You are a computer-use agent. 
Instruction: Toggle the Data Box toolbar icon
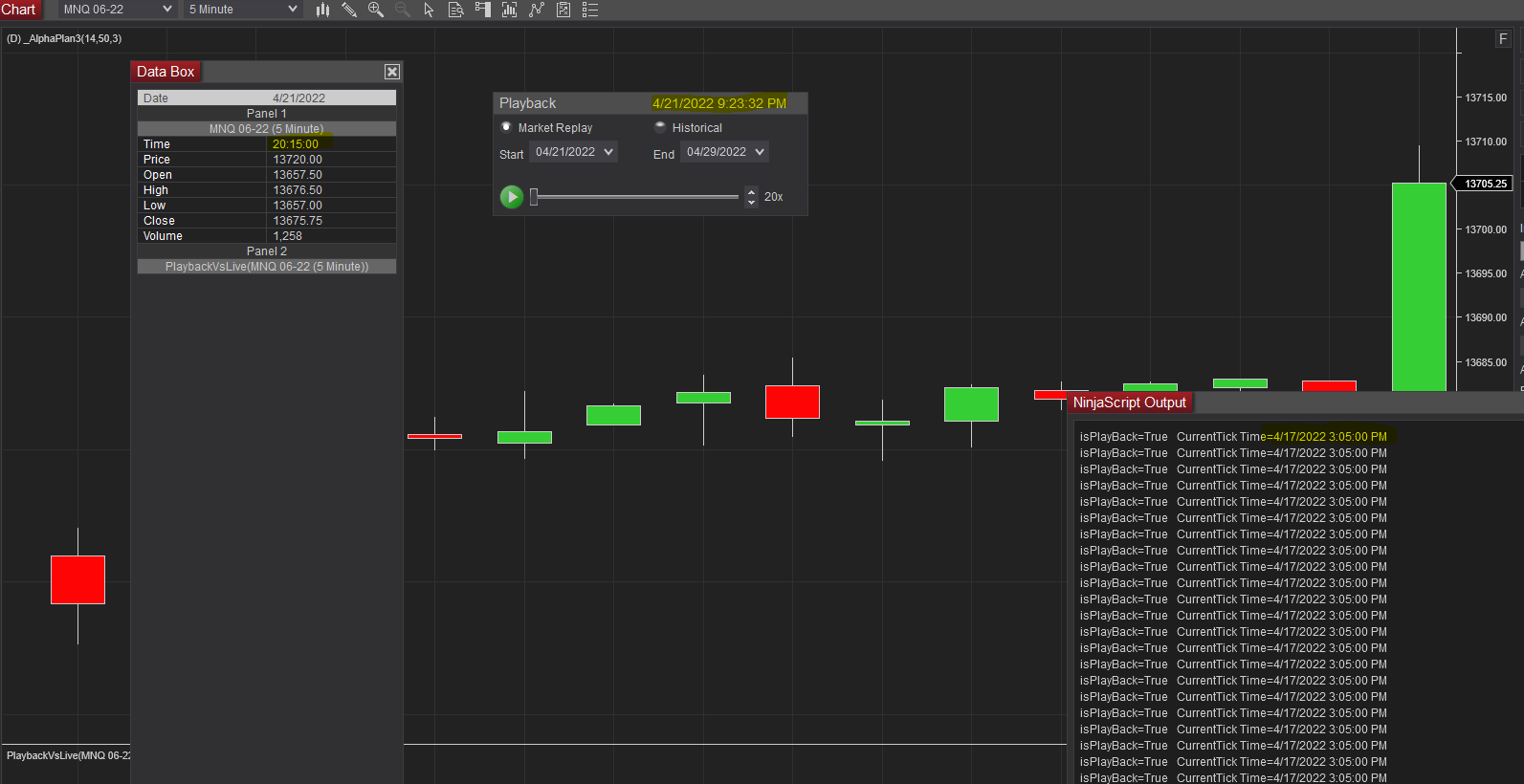(456, 10)
